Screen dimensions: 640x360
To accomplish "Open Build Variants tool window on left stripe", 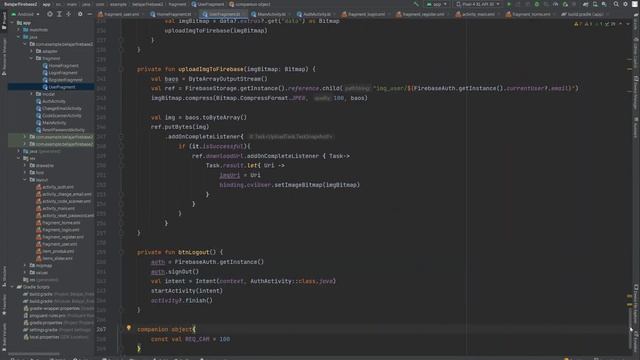I will point(4,336).
